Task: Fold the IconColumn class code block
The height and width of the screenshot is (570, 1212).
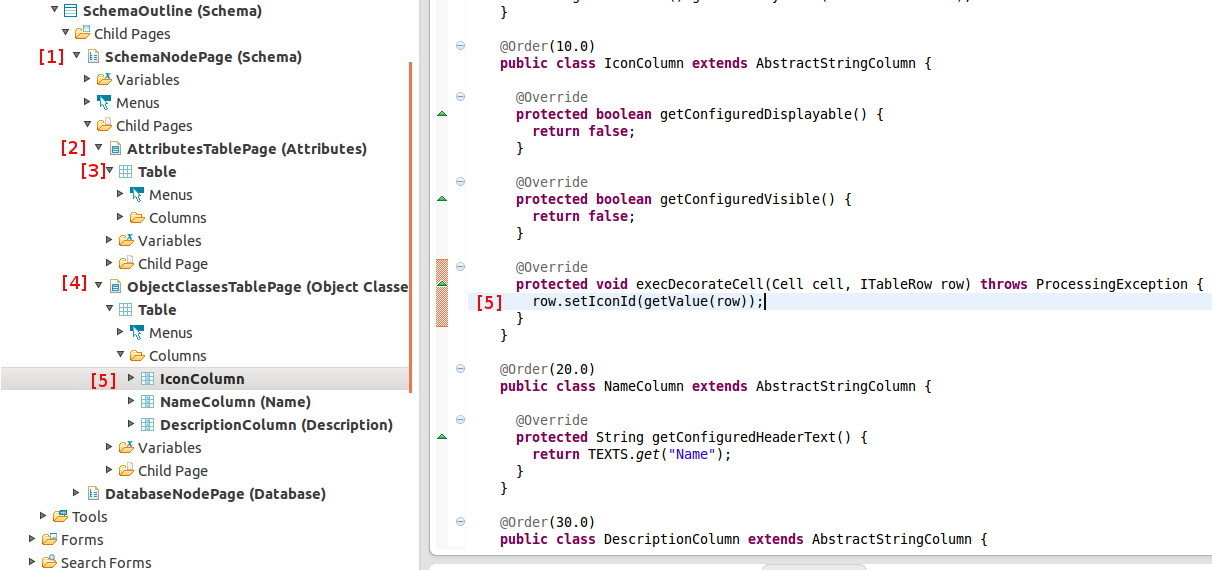Action: coord(460,46)
